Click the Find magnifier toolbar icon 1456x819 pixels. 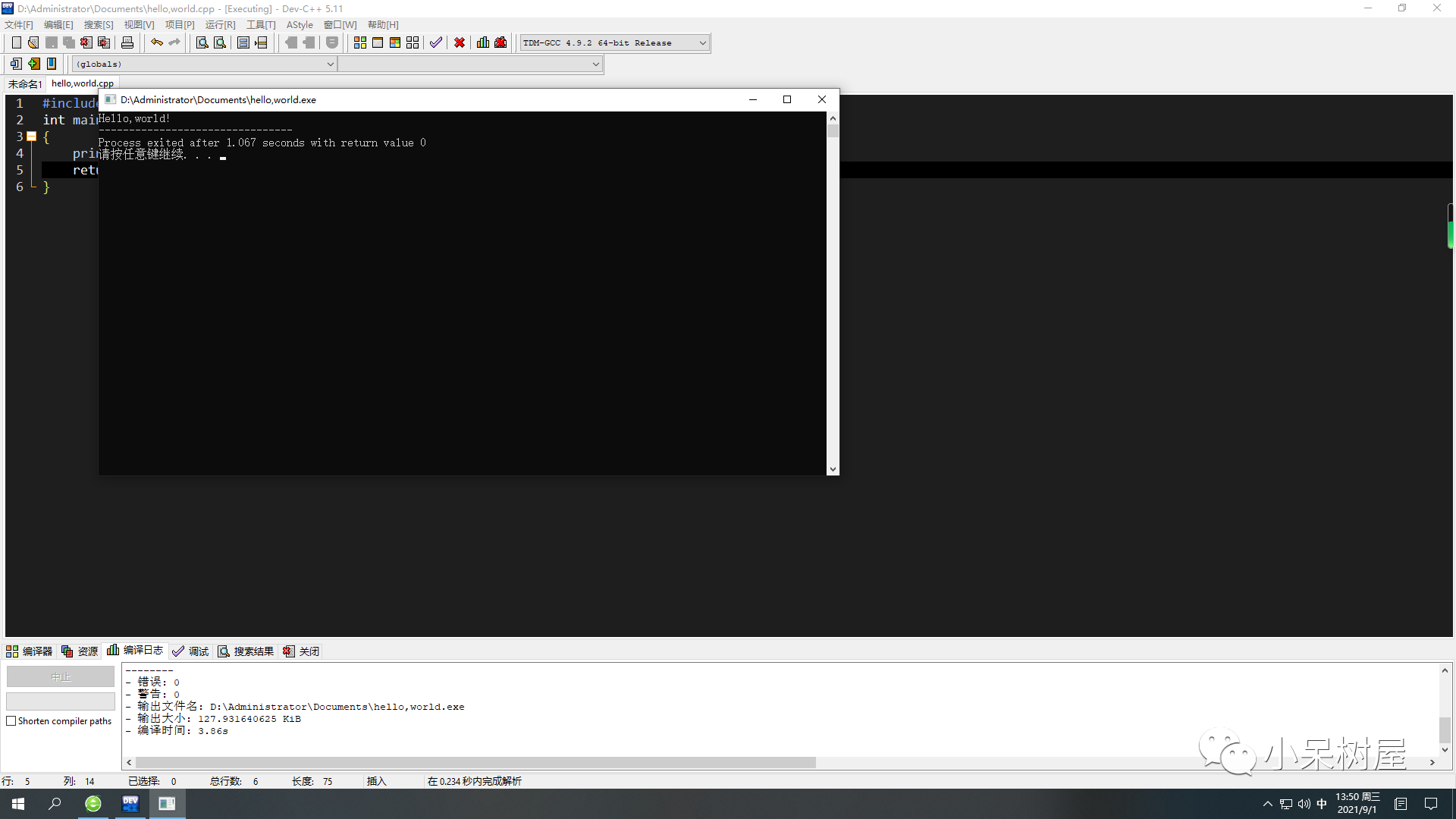(202, 42)
